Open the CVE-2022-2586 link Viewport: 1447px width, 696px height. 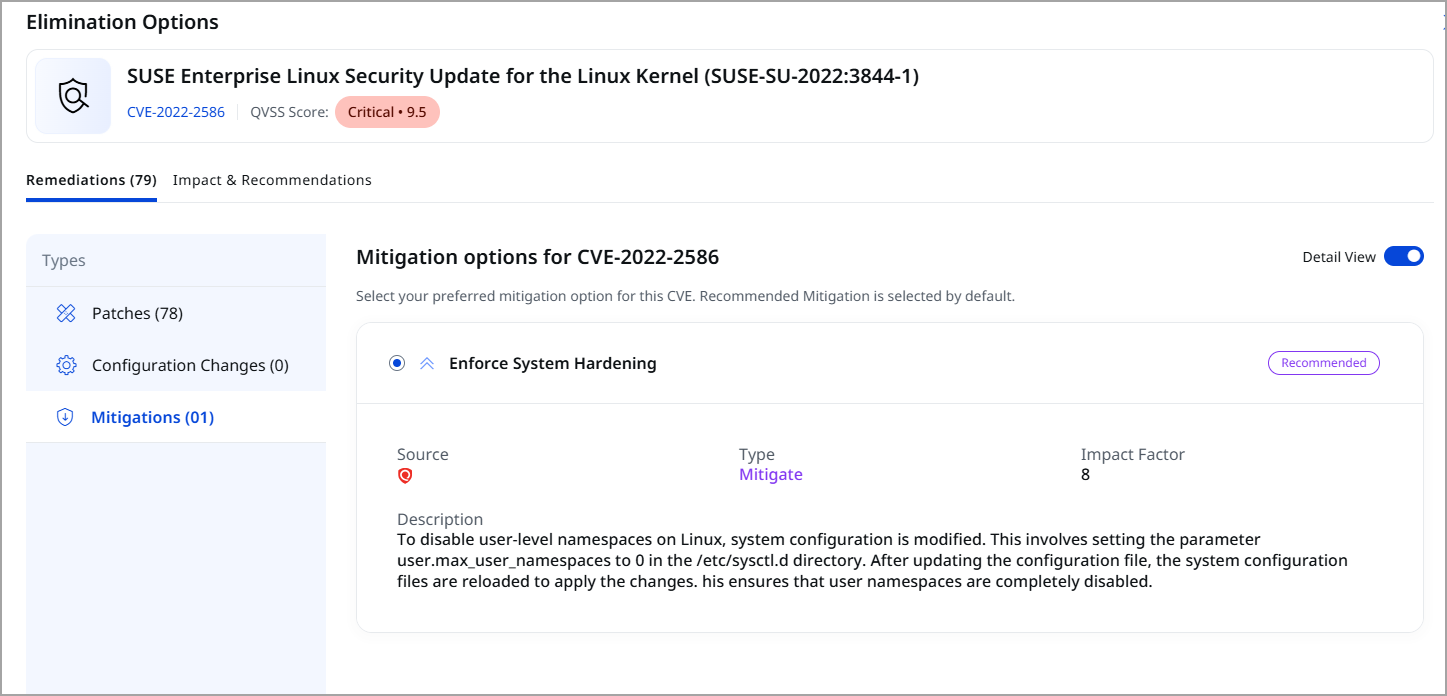(x=176, y=112)
